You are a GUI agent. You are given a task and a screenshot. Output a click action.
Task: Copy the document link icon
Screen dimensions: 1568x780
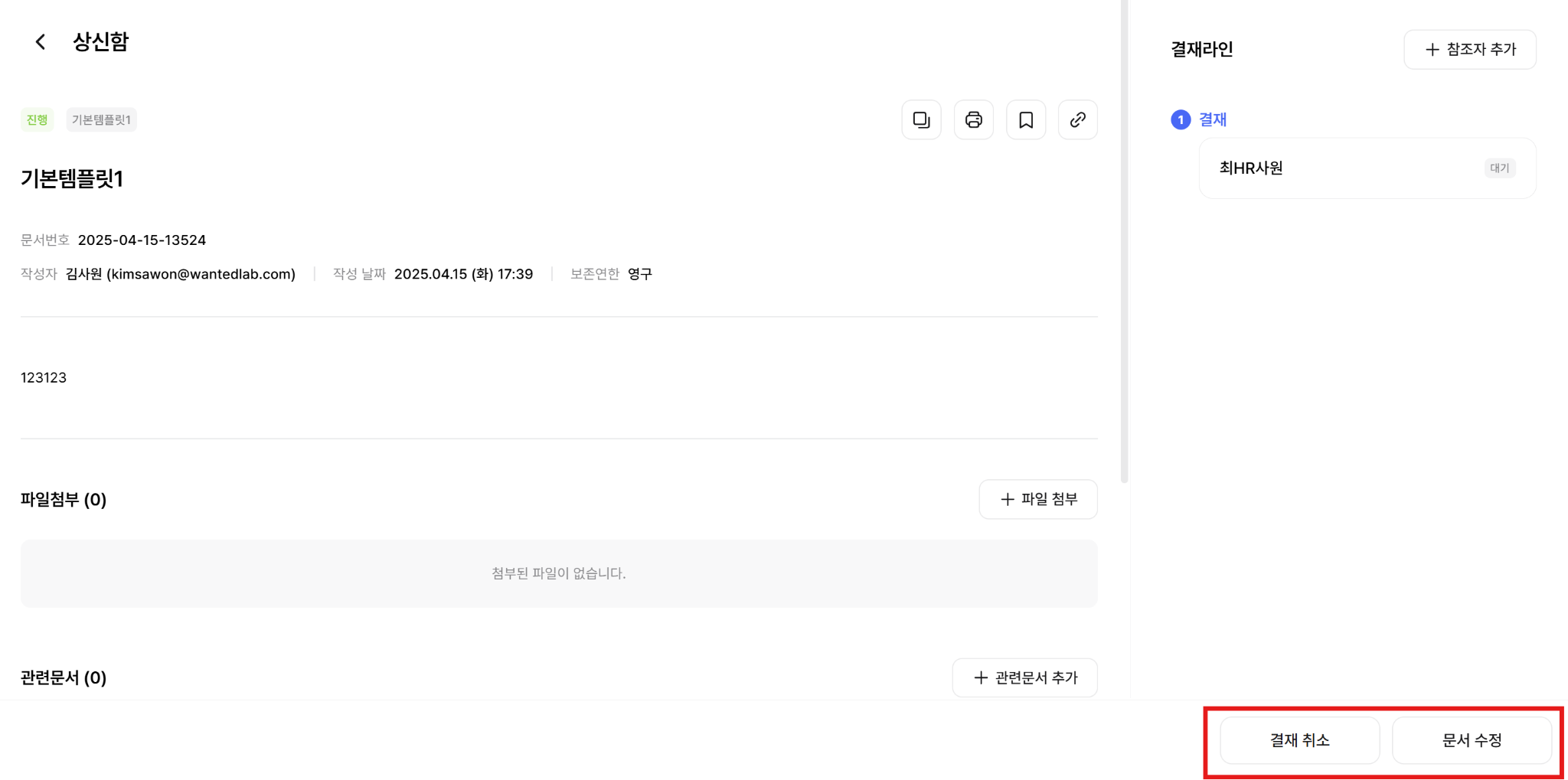point(1077,119)
